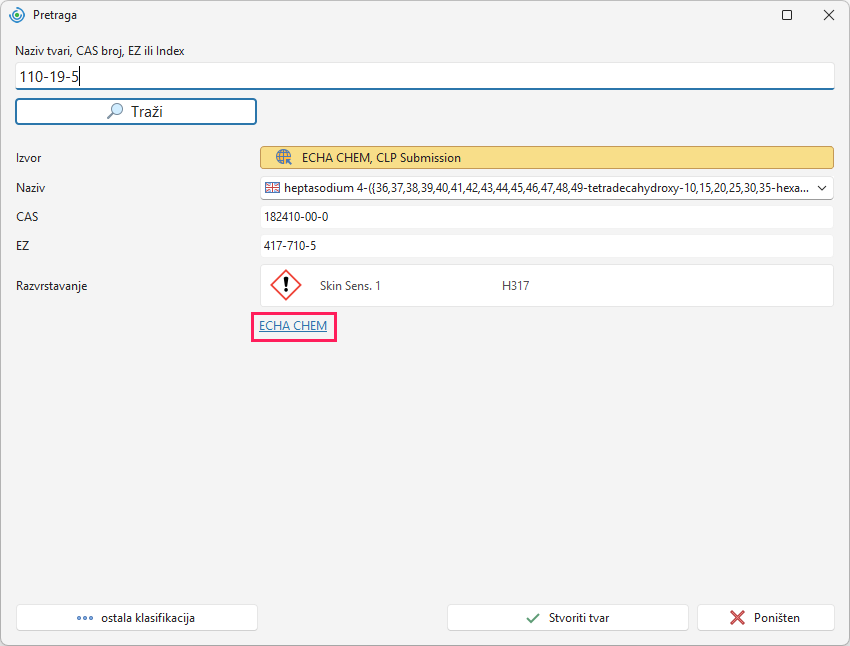Screen dimensions: 850x646
Task: Click the UK flag icon in Naziv field
Action: point(272,188)
